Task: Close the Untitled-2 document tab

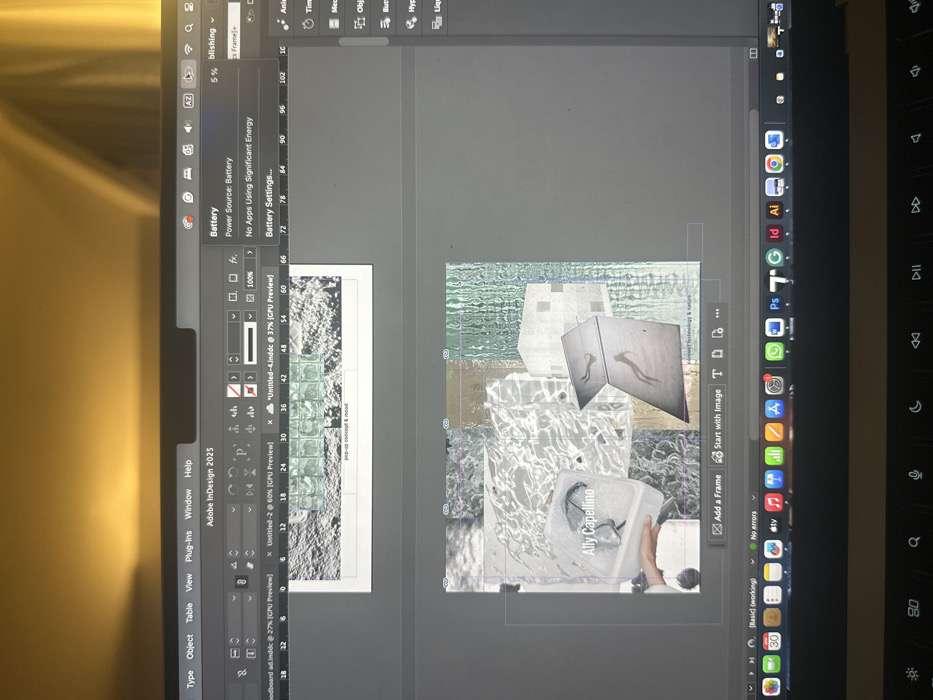Action: (270, 553)
